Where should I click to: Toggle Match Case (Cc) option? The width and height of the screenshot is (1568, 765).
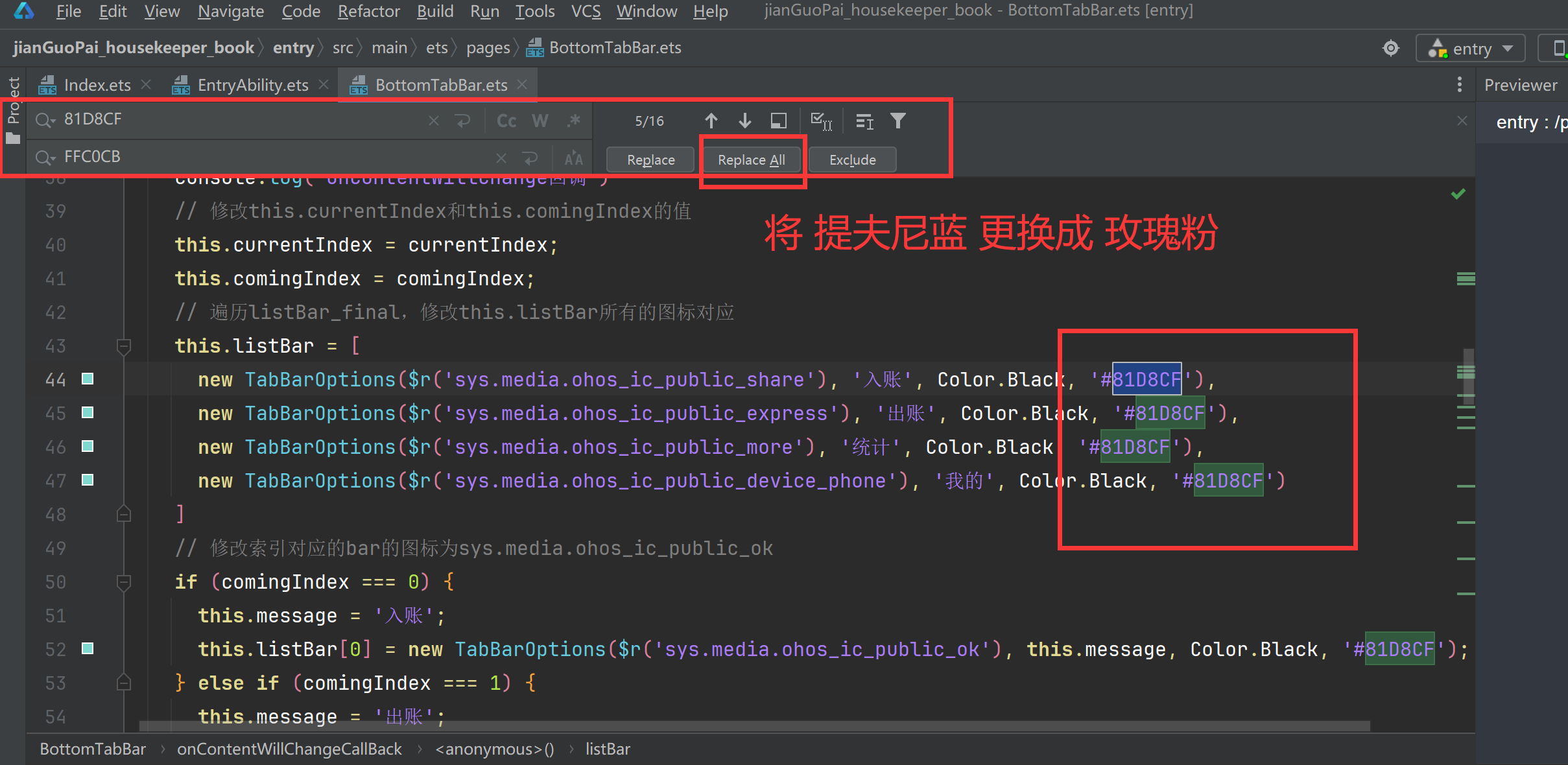[506, 121]
